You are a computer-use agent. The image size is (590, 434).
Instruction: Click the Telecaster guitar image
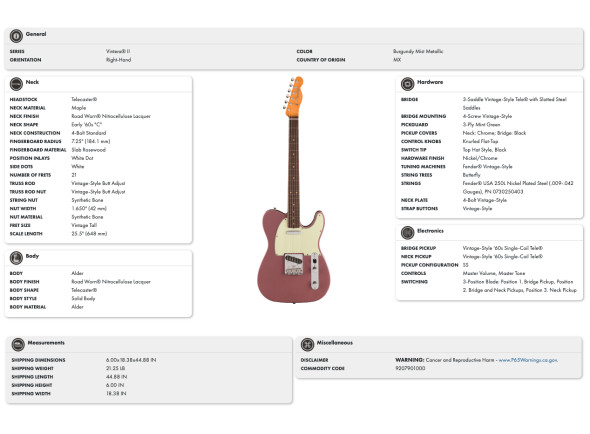295,189
